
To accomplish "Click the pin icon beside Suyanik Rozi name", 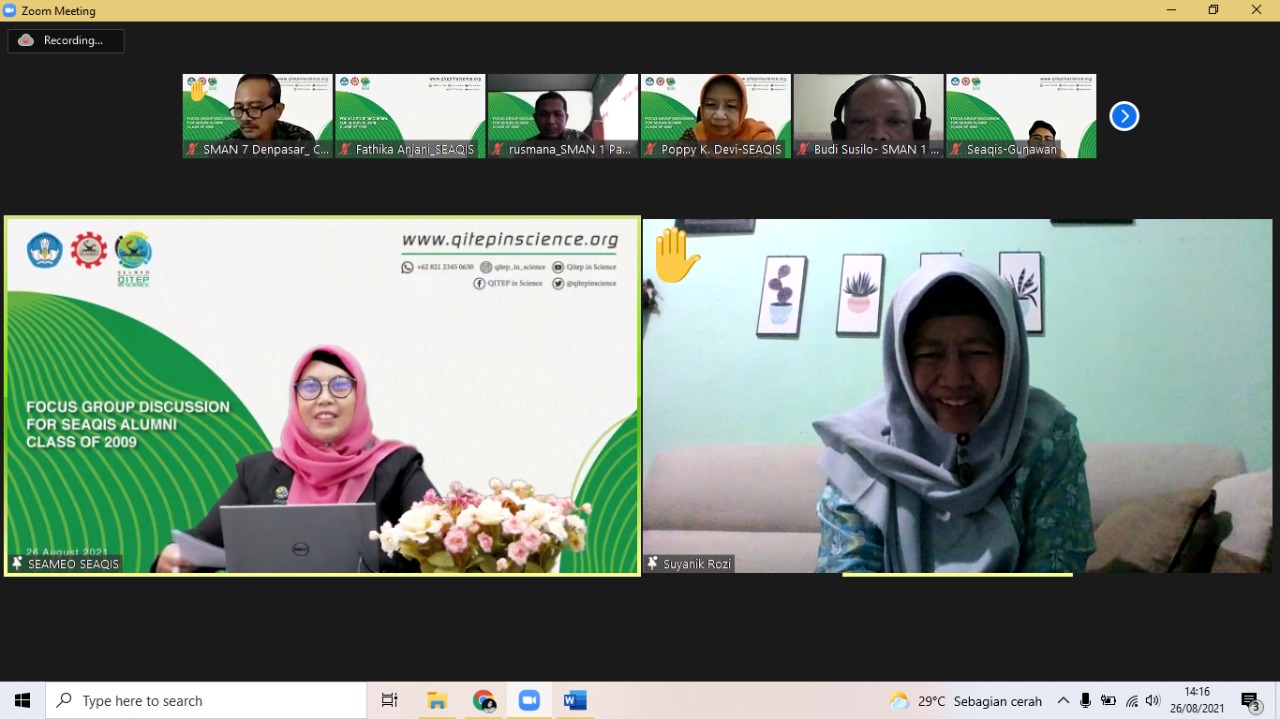I will pyautogui.click(x=653, y=564).
